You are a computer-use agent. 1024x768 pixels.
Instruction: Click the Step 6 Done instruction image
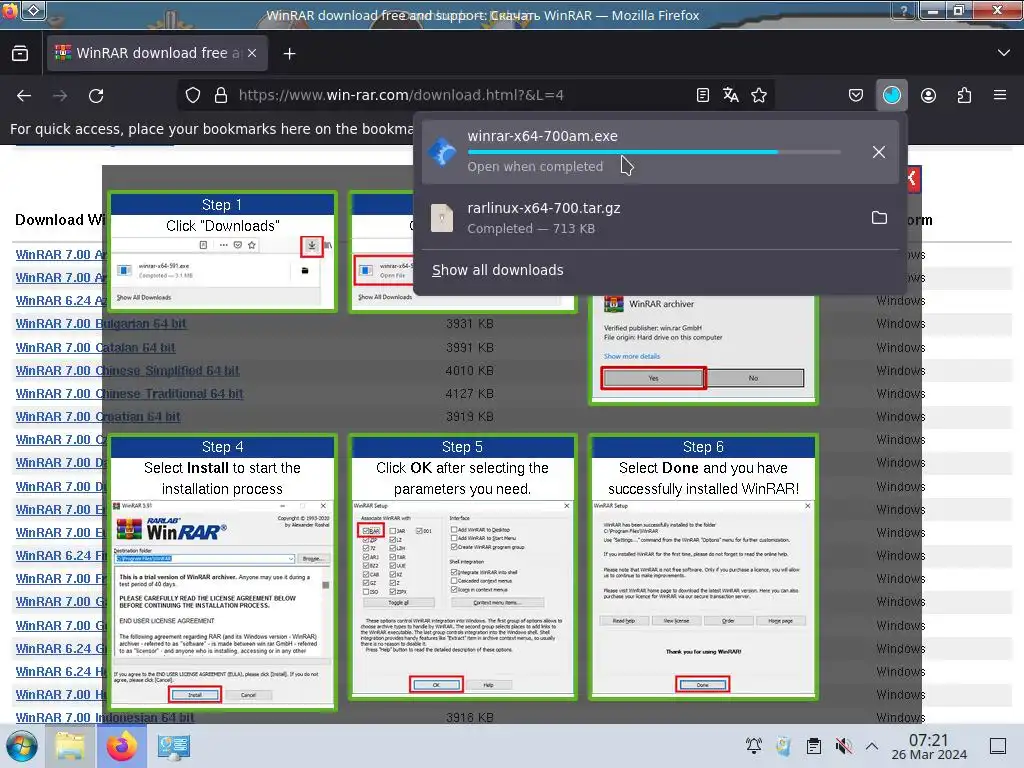click(703, 567)
